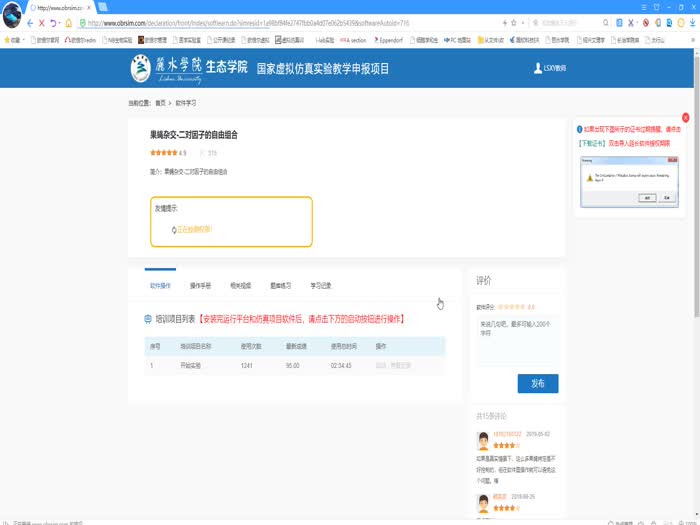700x525 pixels.
Task: Click the comment text input box
Action: click(x=515, y=340)
